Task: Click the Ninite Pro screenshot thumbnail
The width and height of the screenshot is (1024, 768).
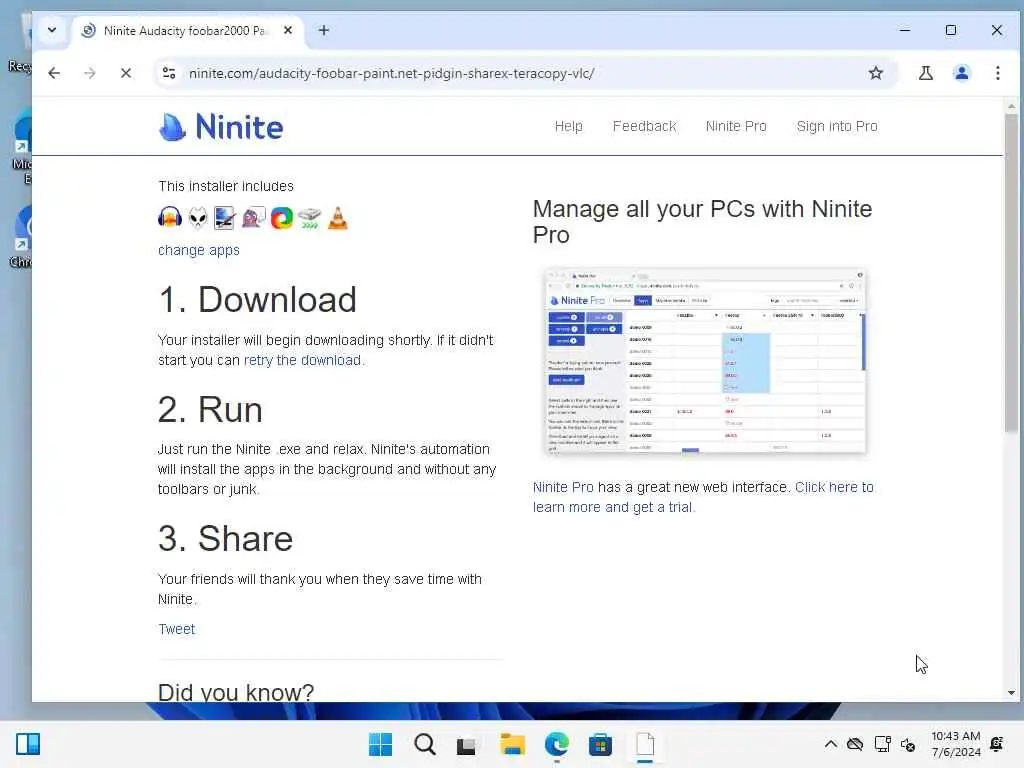Action: coord(705,360)
